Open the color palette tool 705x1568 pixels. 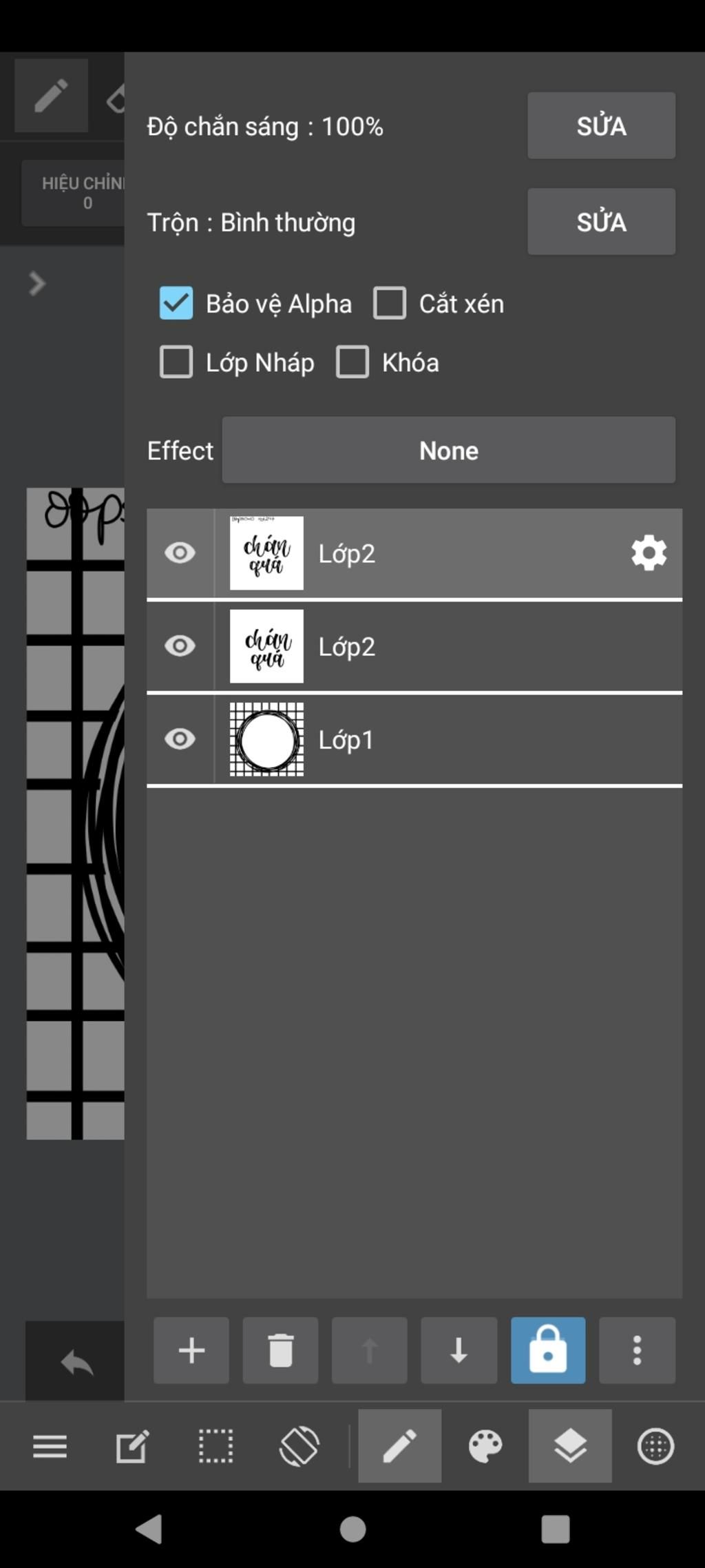[x=485, y=1445]
